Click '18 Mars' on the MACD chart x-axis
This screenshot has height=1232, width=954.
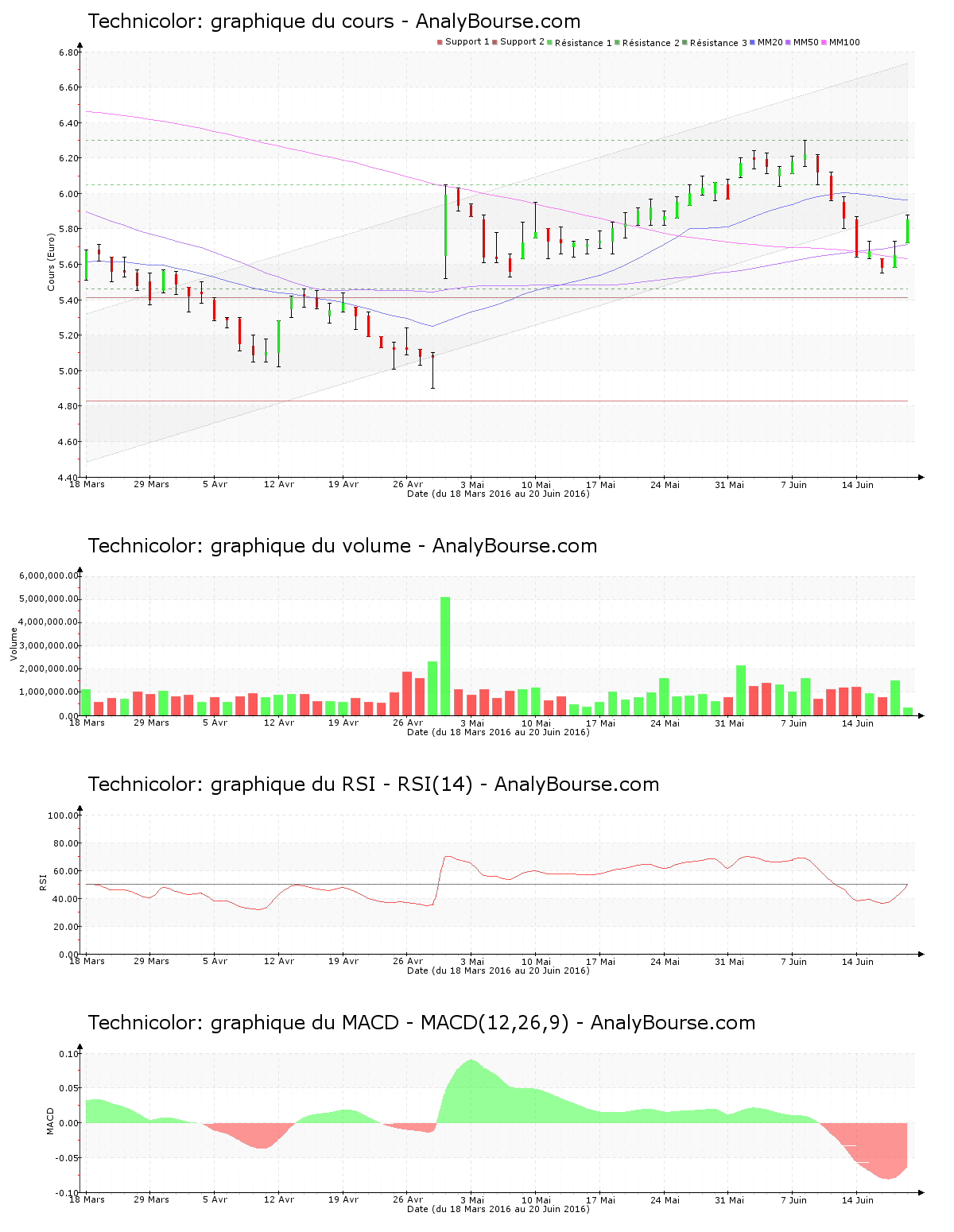point(87,1199)
